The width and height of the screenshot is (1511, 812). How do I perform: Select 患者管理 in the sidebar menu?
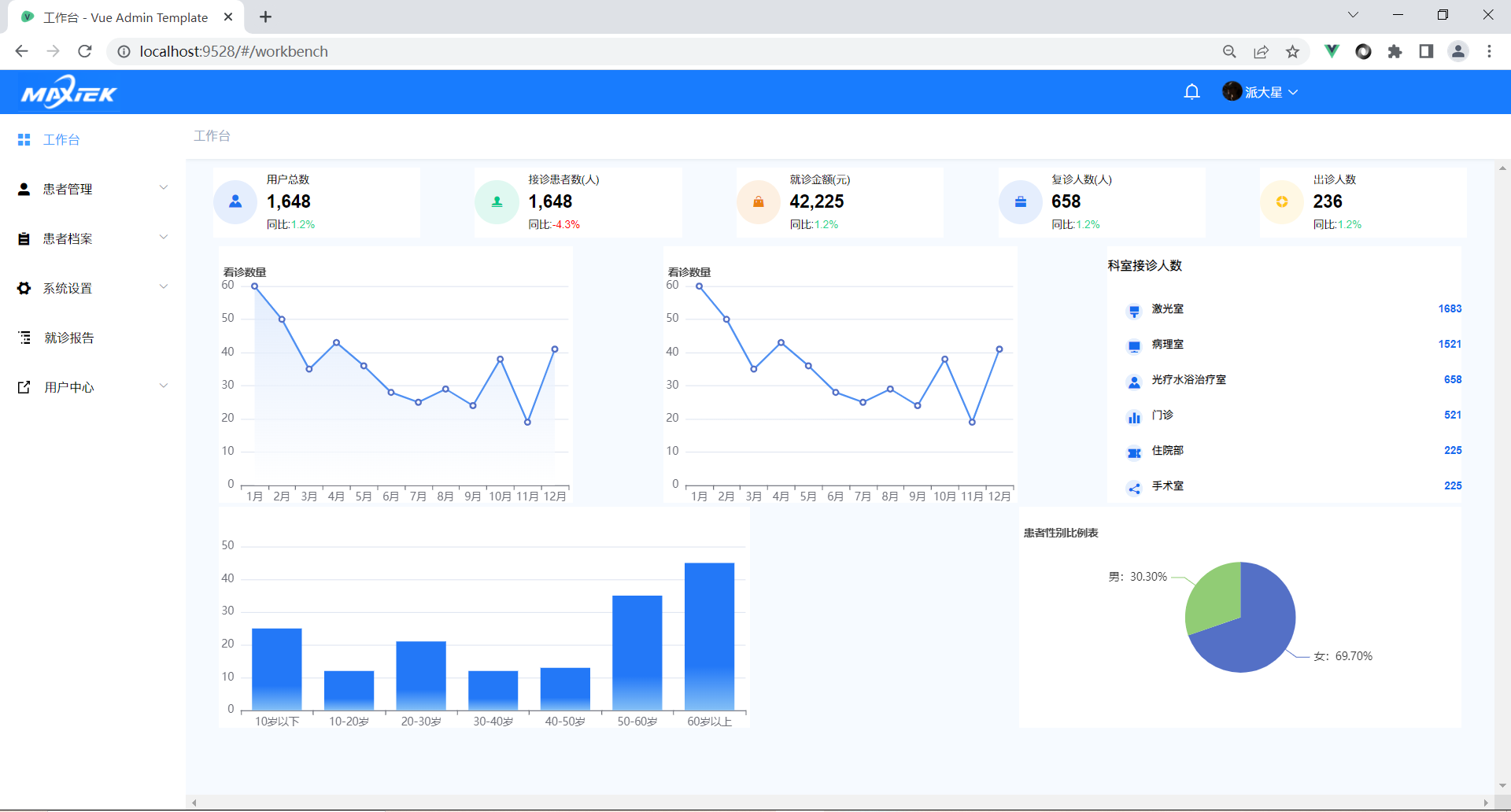(x=93, y=189)
